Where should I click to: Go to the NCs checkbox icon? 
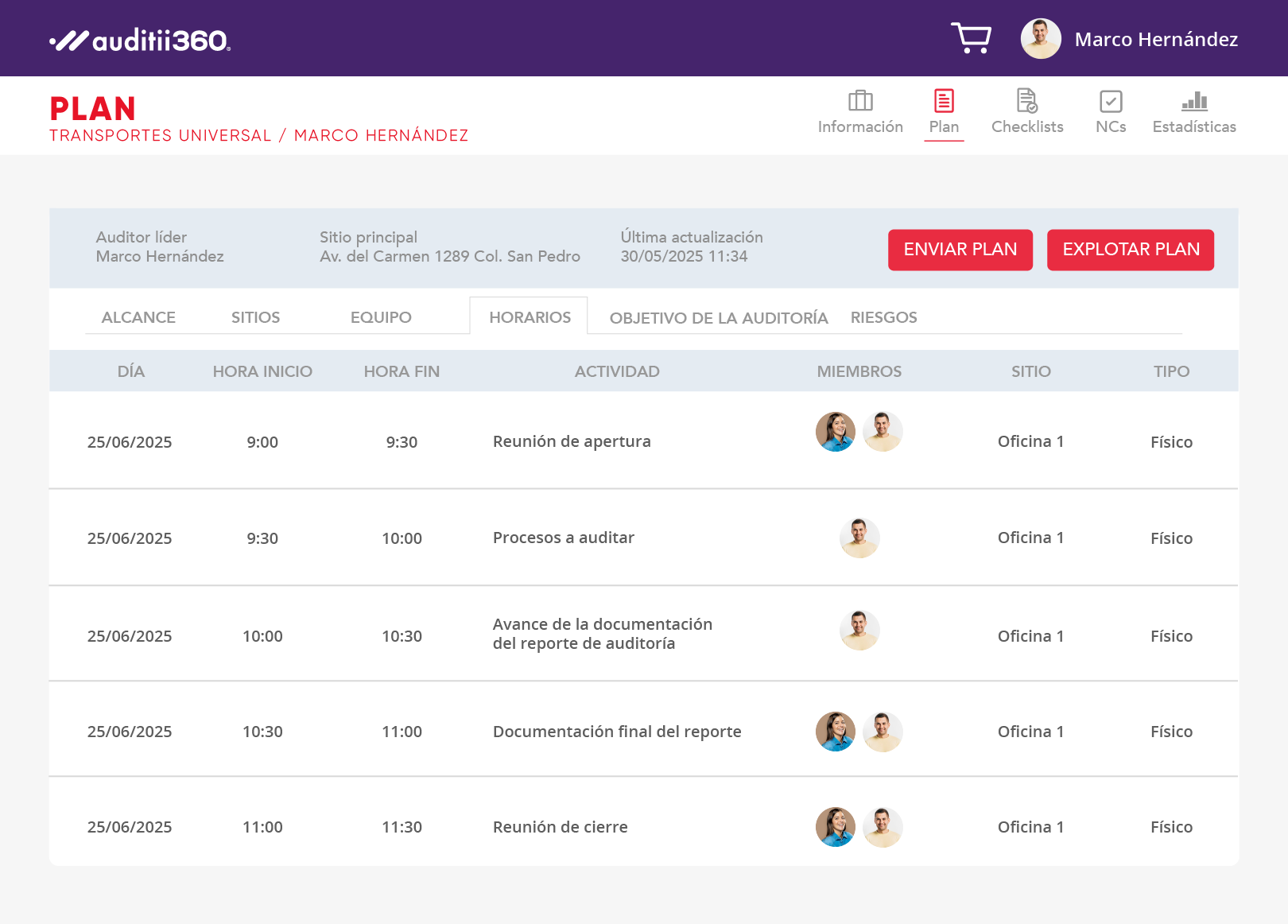[1111, 101]
